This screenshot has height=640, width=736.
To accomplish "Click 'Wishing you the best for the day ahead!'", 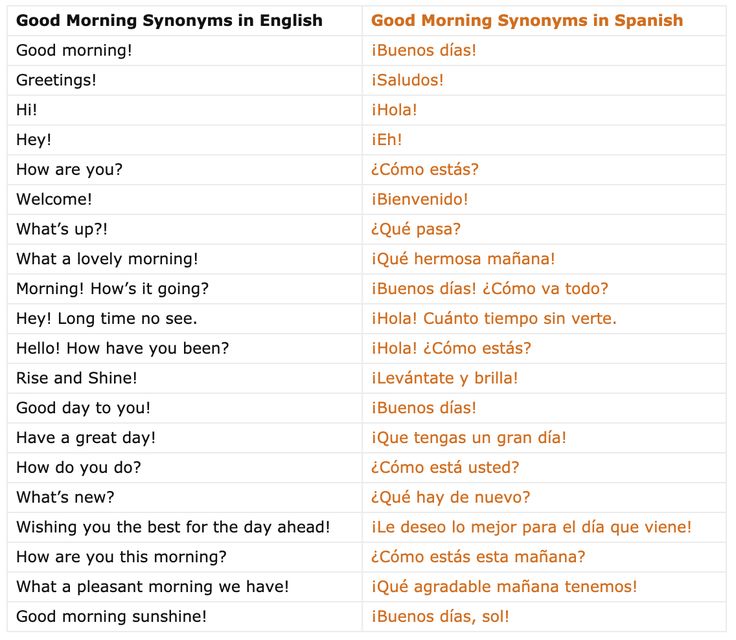I will click(x=173, y=527).
